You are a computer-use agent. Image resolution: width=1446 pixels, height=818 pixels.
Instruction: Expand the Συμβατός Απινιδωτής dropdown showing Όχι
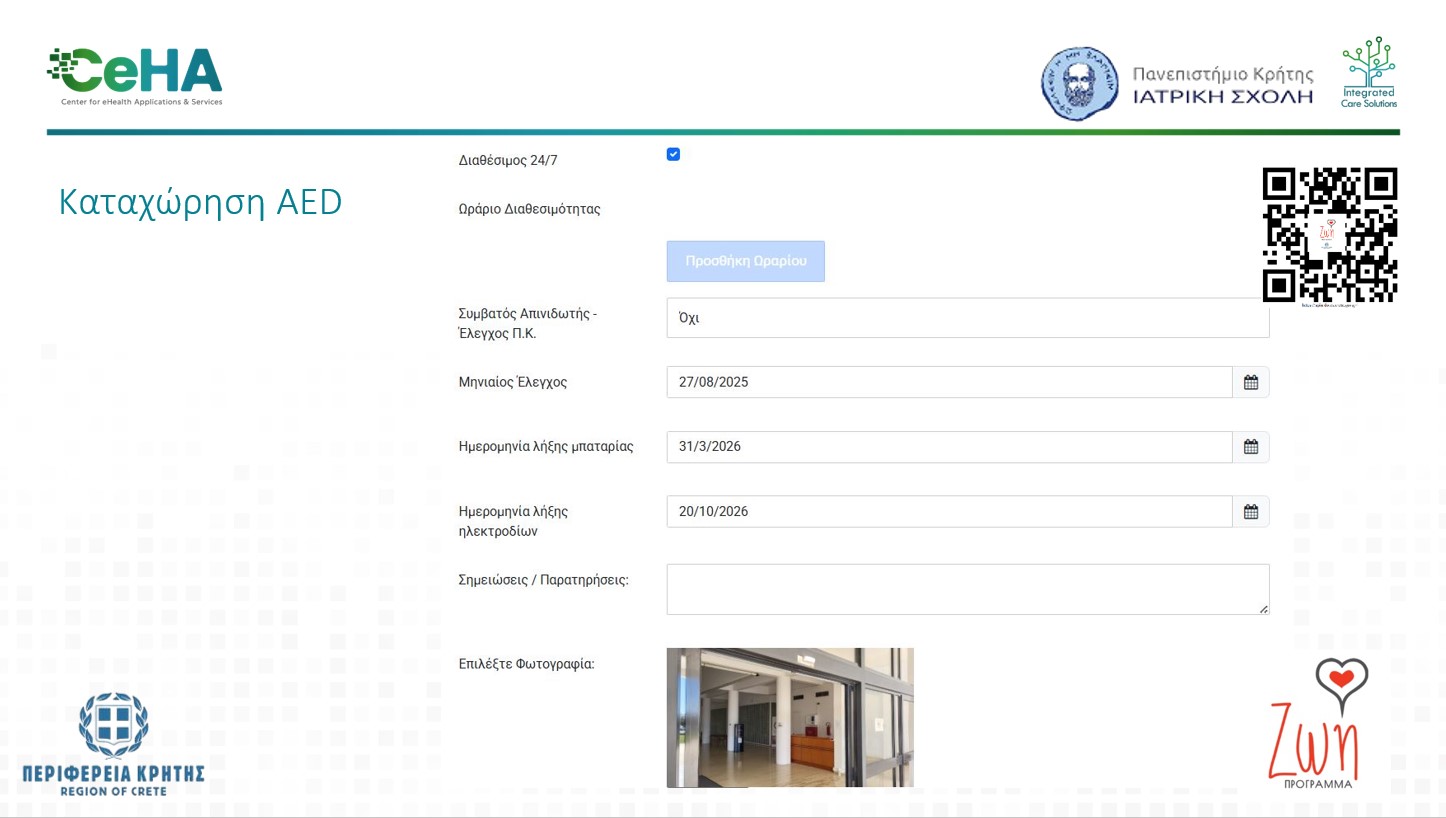click(967, 318)
